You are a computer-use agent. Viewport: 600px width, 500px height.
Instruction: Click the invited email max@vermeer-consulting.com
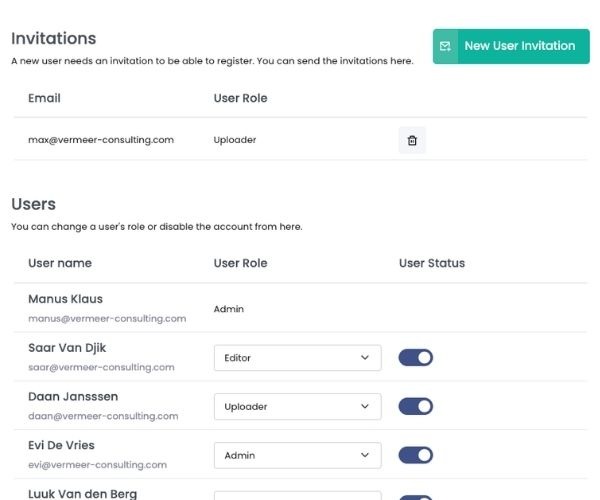101,140
